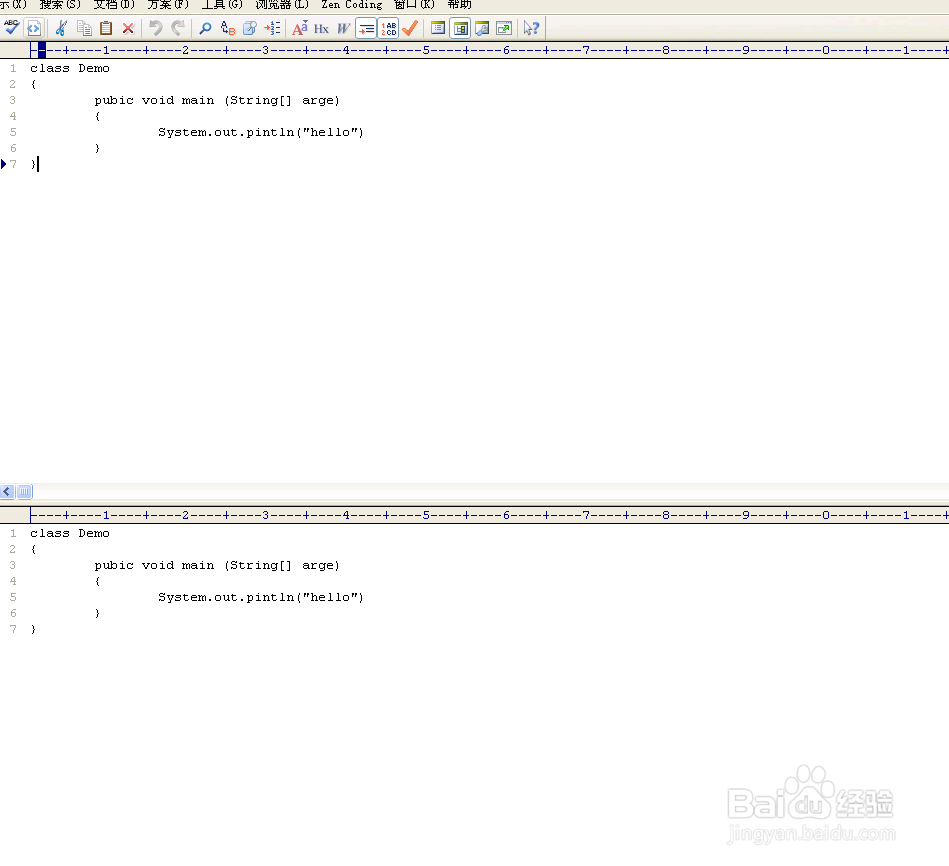The image size is (949, 866).
Task: Click the Find in Files icon
Action: pyautogui.click(x=249, y=28)
